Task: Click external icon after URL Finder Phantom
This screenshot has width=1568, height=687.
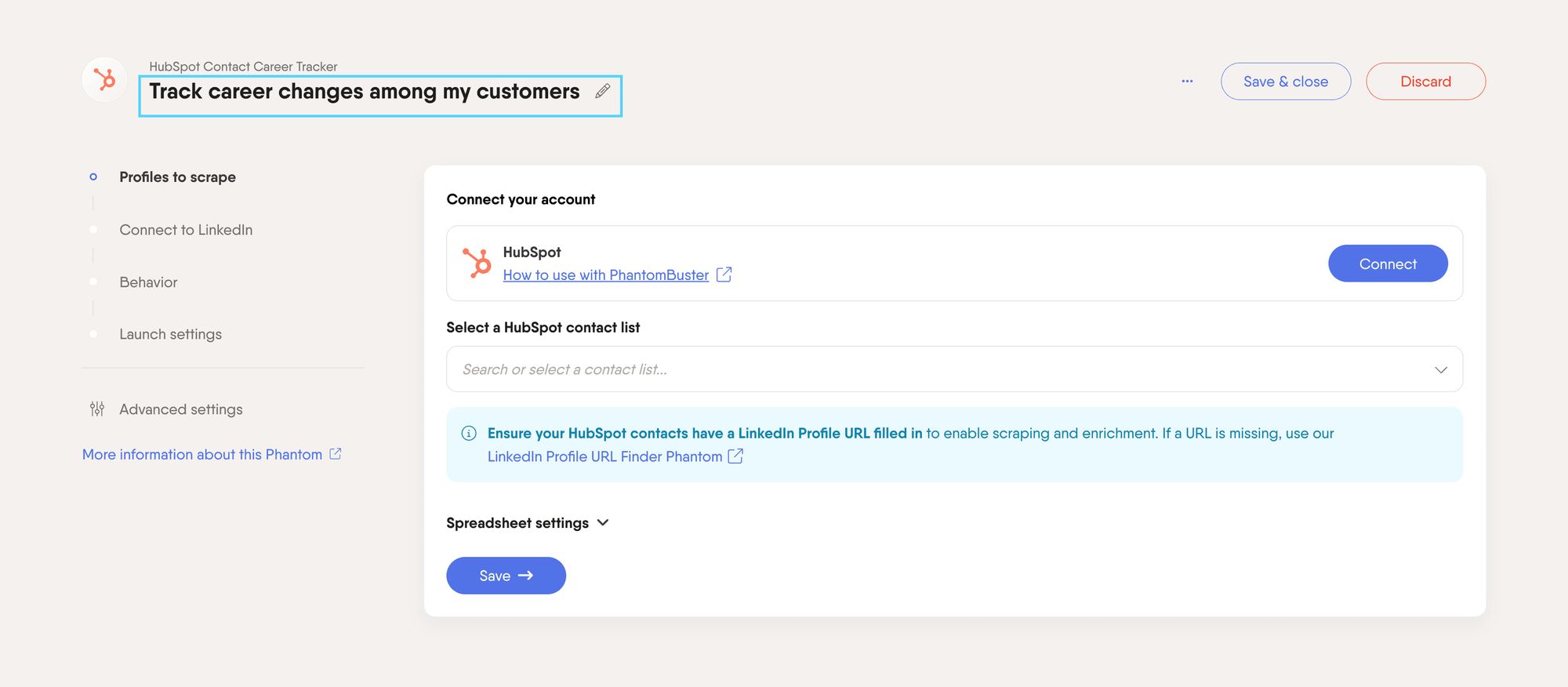Action: click(x=735, y=456)
